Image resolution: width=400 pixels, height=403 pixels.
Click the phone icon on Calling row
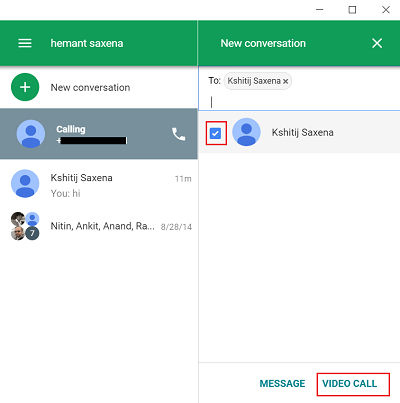pos(178,134)
